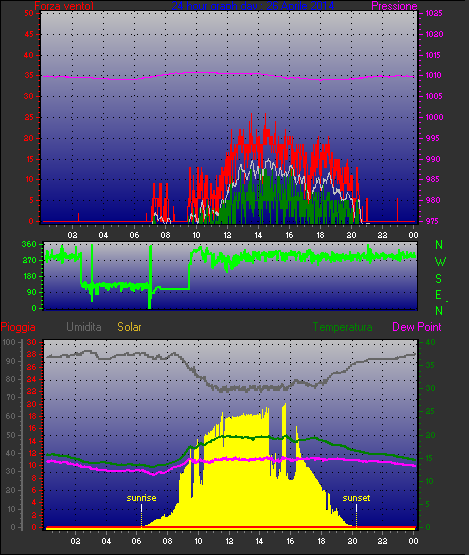Viewport: 469px width, 555px height.
Task: Click the Pioggia legend label
Action: [x=18, y=327]
